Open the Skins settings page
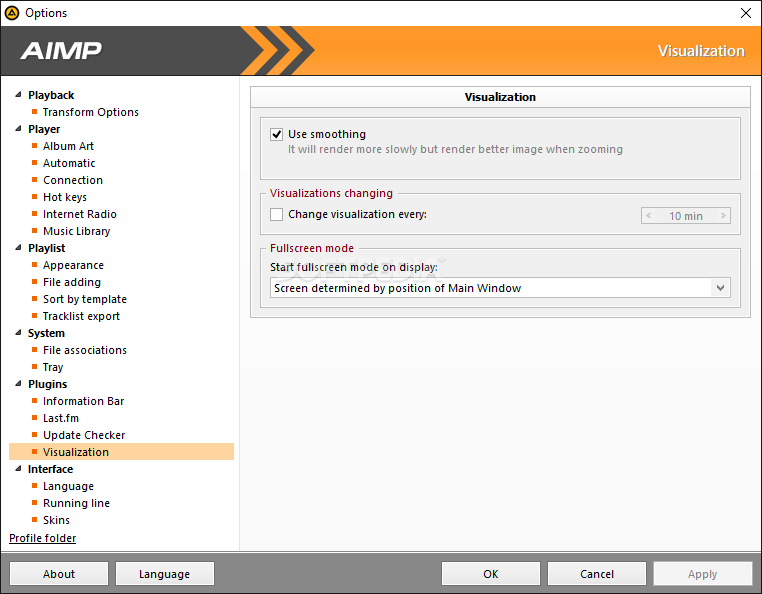Viewport: 762px width, 594px height. (x=56, y=521)
